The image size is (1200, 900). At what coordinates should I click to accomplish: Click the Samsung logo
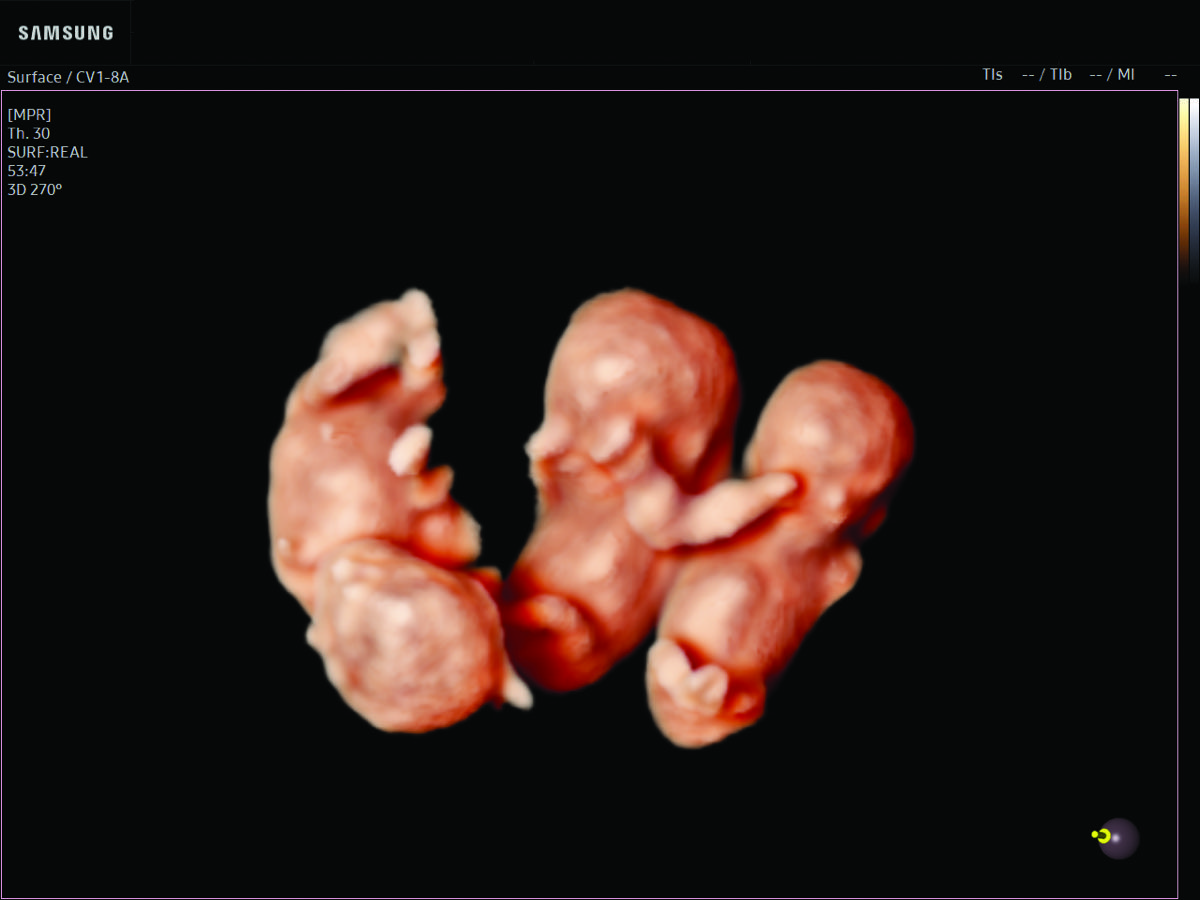(66, 33)
